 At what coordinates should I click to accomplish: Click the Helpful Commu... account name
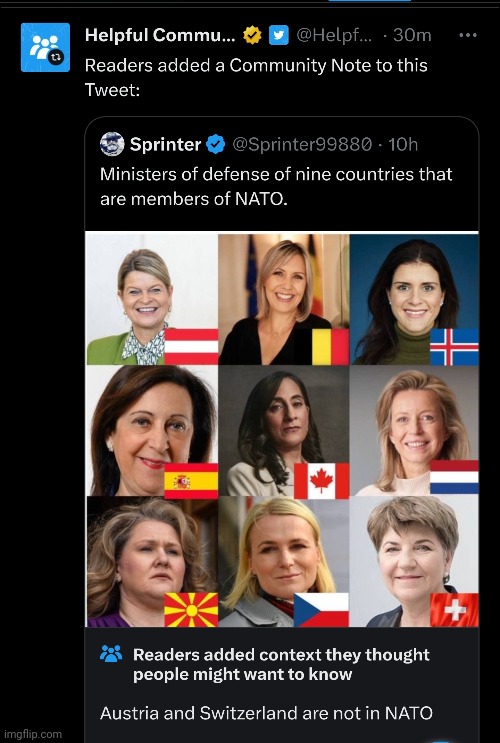160,35
